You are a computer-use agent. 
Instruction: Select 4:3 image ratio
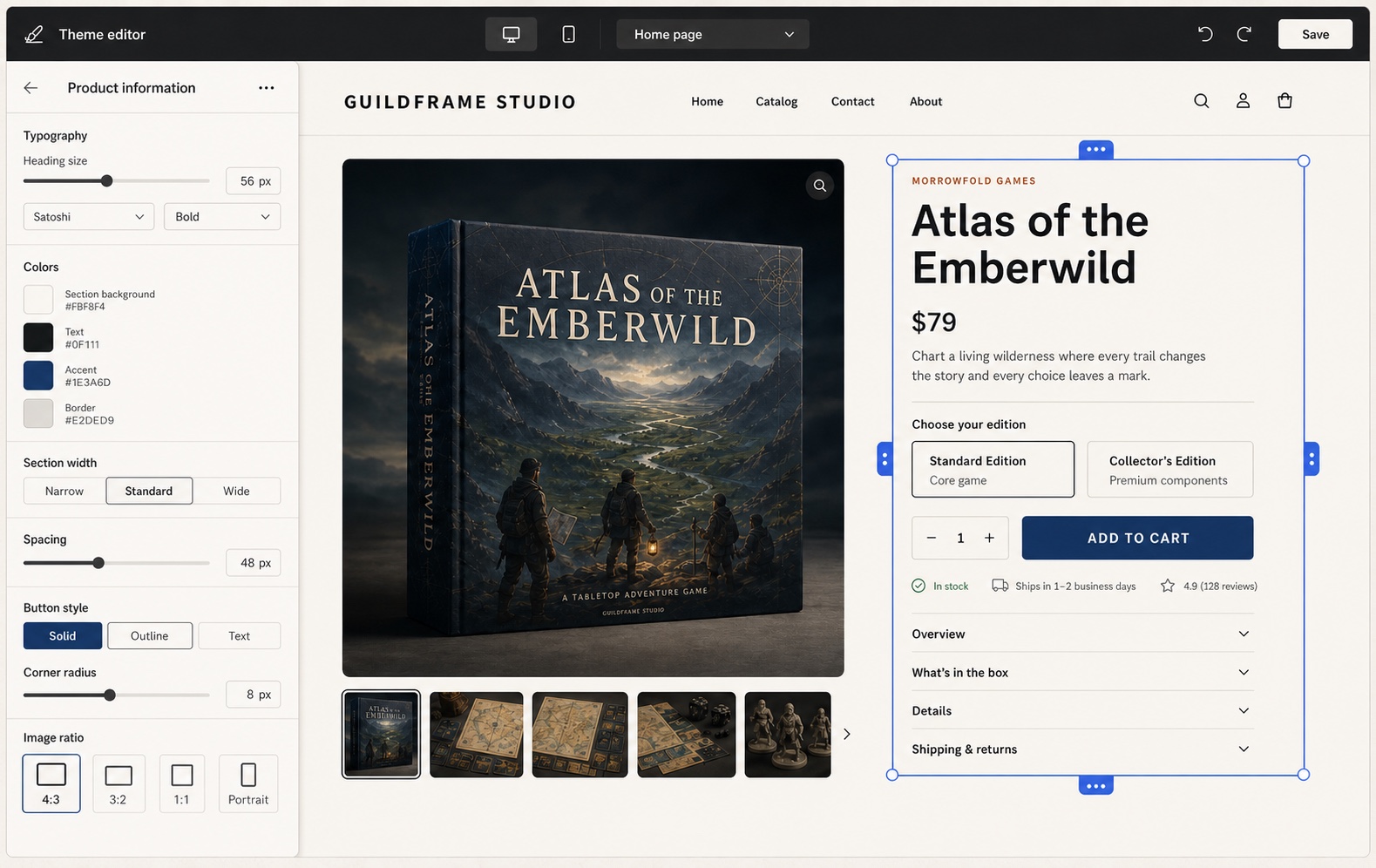click(51, 783)
